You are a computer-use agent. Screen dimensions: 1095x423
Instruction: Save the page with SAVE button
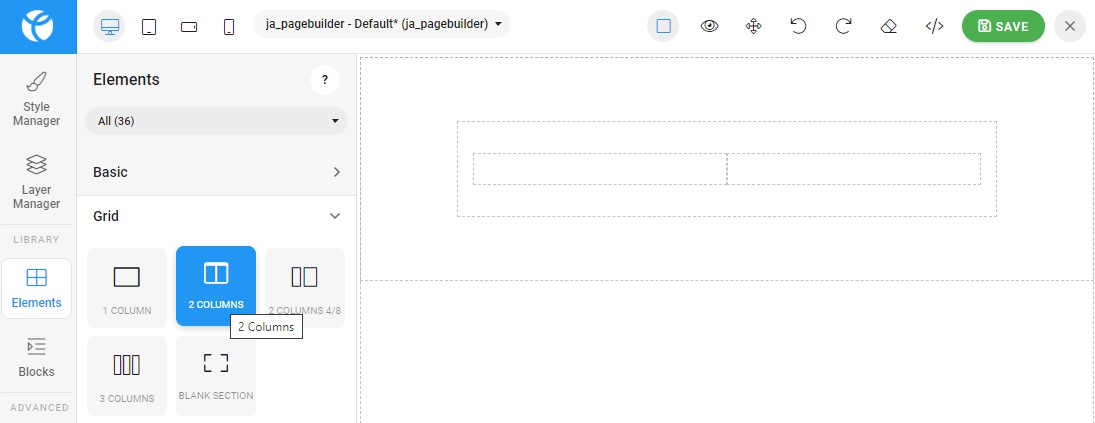(1004, 27)
